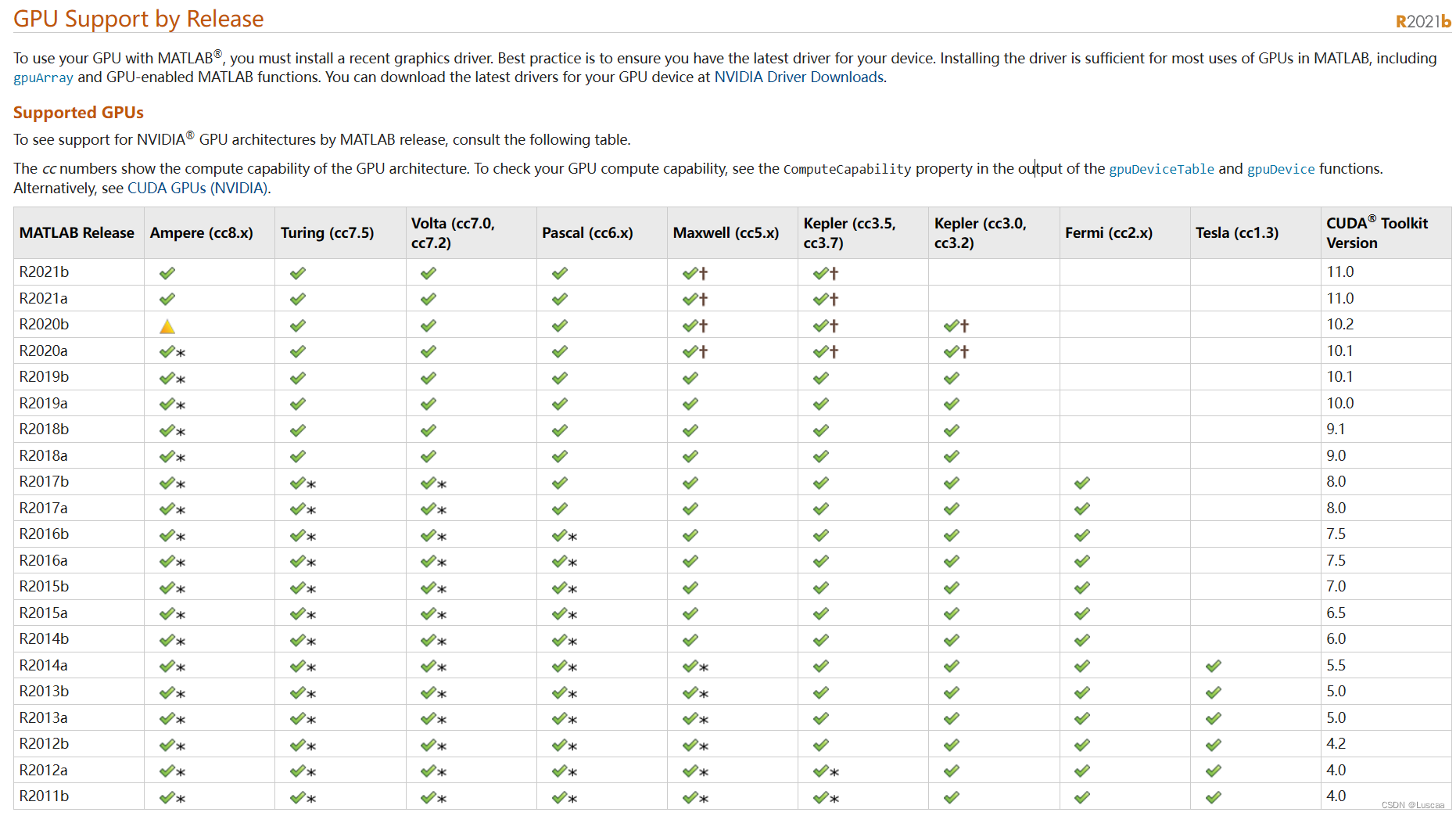Click the Turing checkmark in R2021a row
1456x816 pixels.
[298, 300]
